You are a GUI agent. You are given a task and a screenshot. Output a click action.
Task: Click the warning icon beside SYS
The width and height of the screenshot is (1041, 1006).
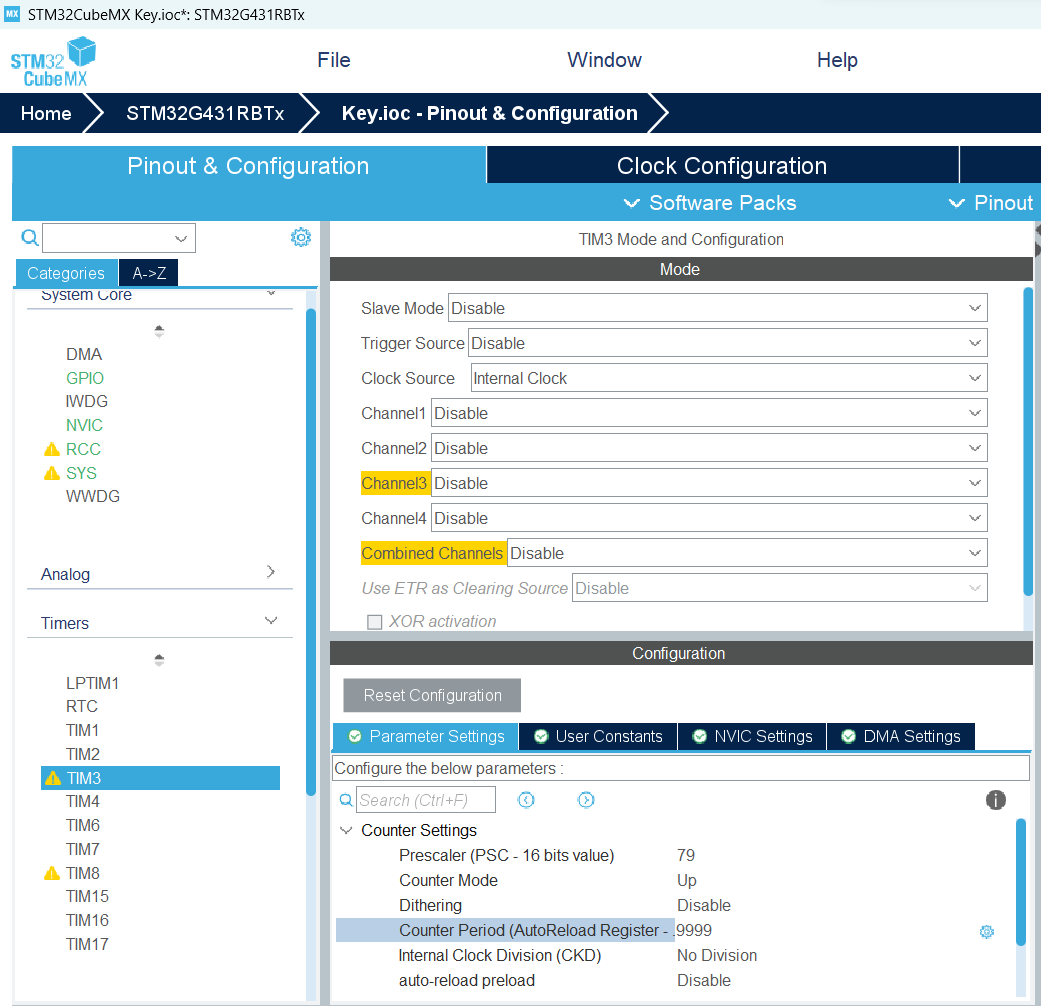(x=52, y=473)
